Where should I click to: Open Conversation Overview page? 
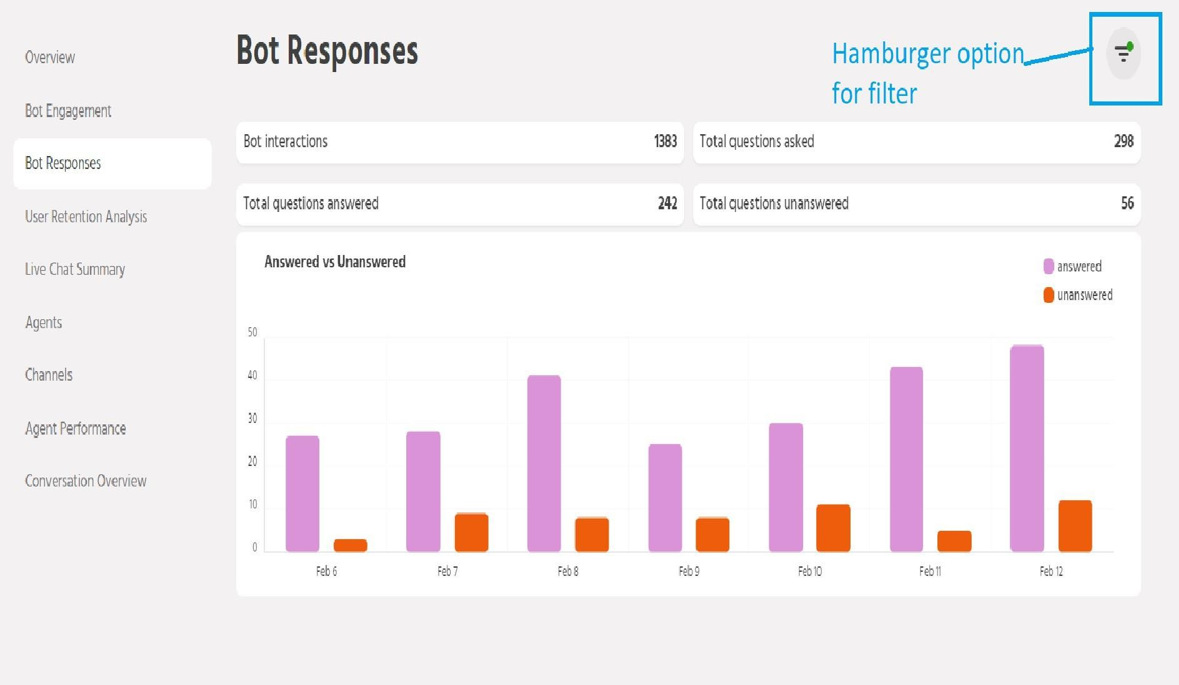(x=86, y=481)
